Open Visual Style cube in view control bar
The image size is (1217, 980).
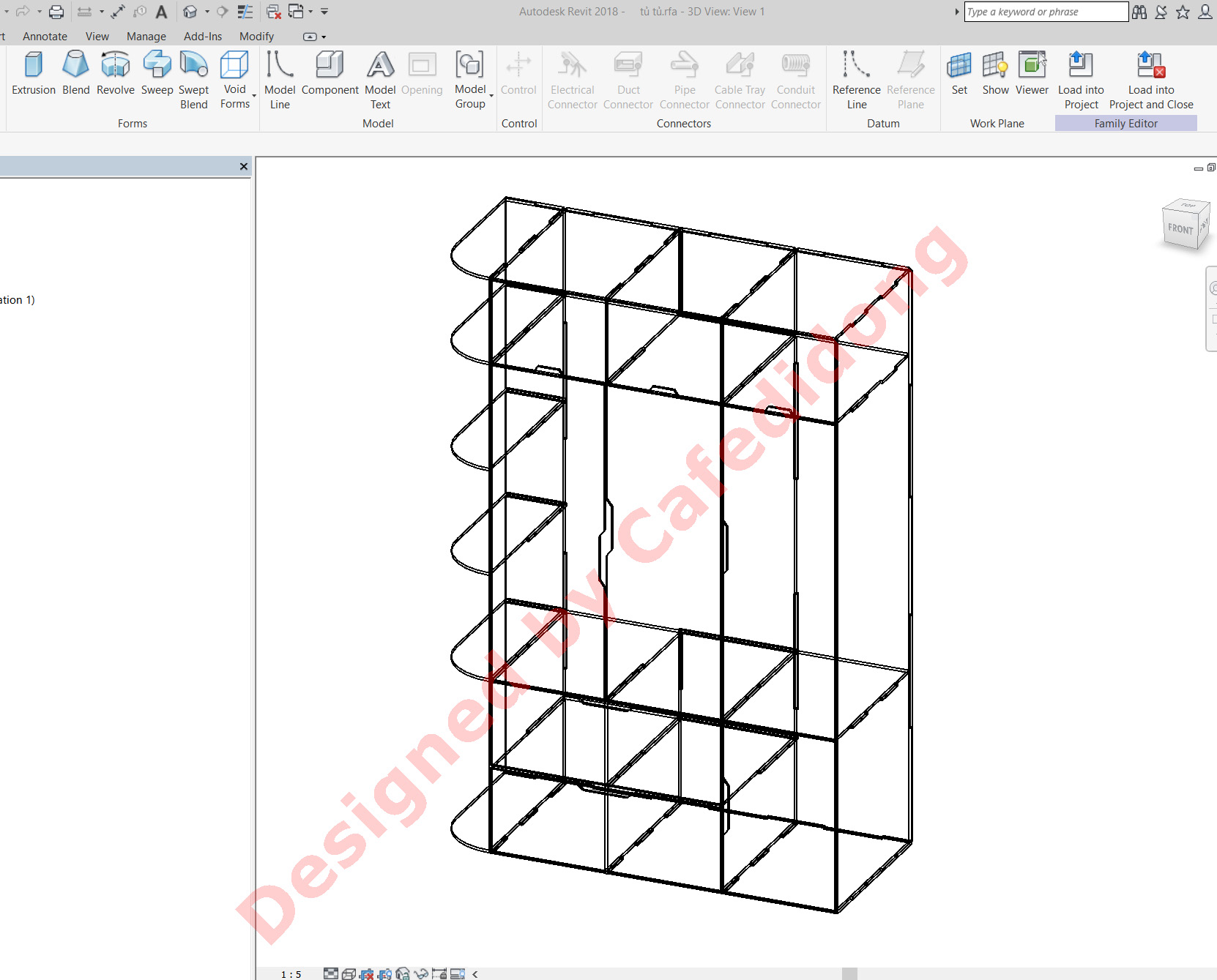[x=349, y=974]
